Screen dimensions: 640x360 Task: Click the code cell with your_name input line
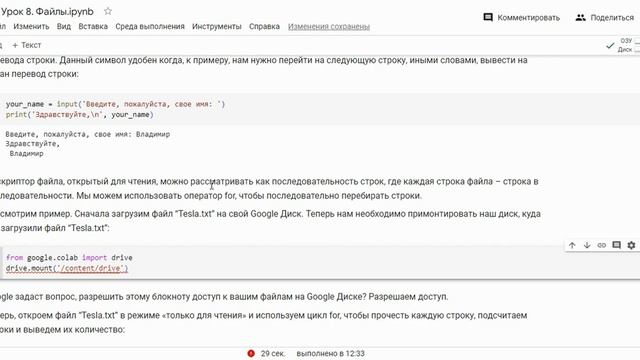[320, 109]
